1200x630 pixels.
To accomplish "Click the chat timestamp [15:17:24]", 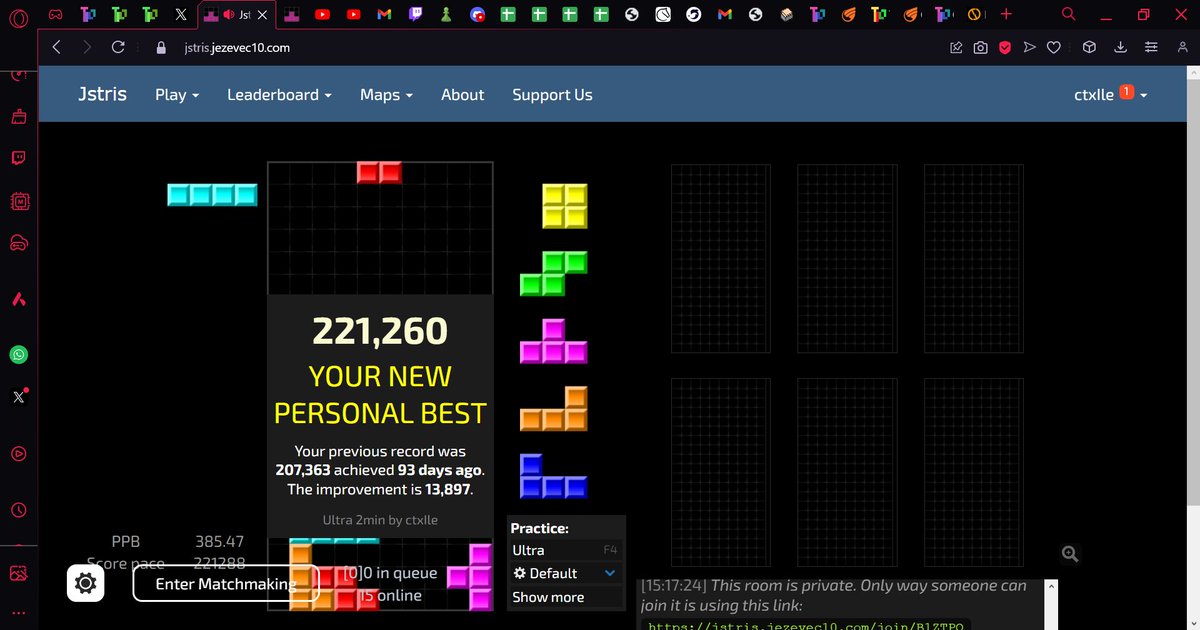I will [675, 585].
